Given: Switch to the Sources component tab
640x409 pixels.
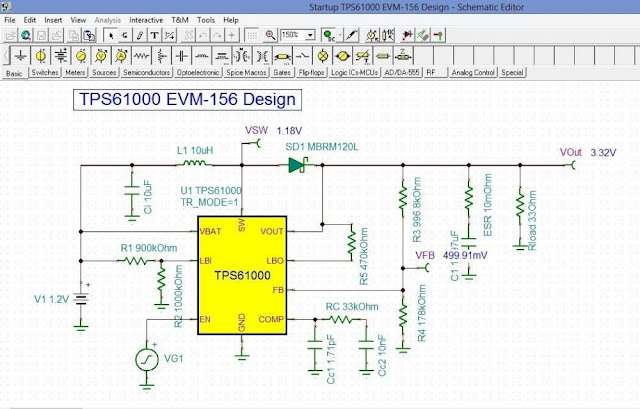Looking at the screenshot, I should click(104, 73).
